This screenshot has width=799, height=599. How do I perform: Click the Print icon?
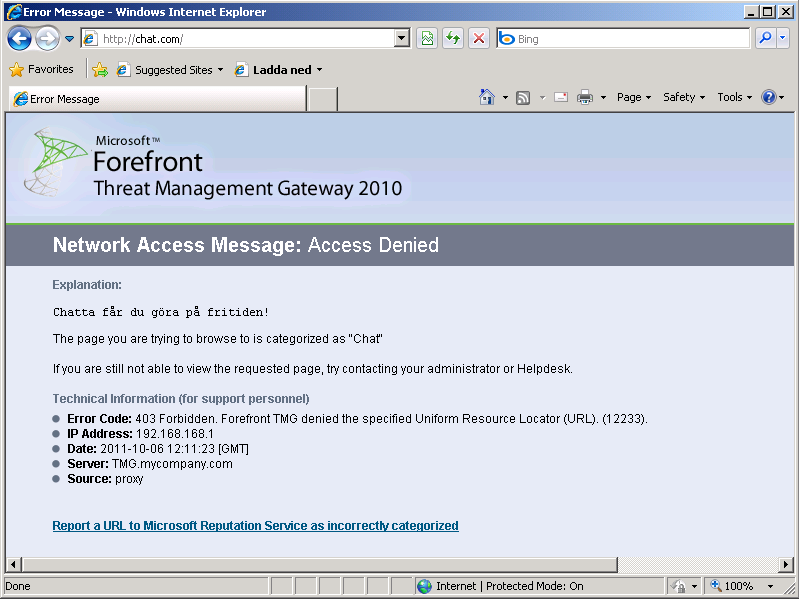click(x=585, y=97)
